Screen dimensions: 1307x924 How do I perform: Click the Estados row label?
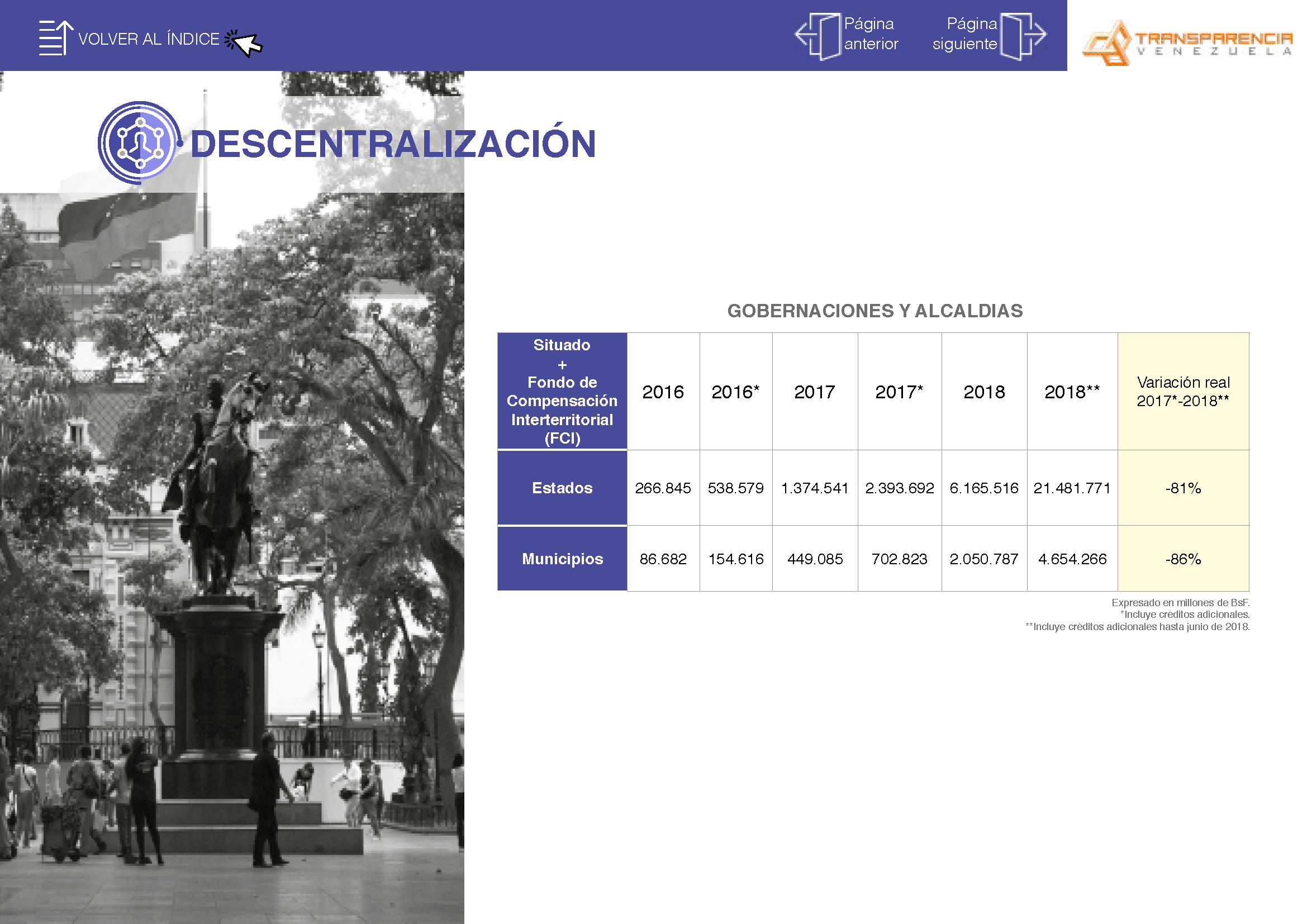[x=562, y=488]
